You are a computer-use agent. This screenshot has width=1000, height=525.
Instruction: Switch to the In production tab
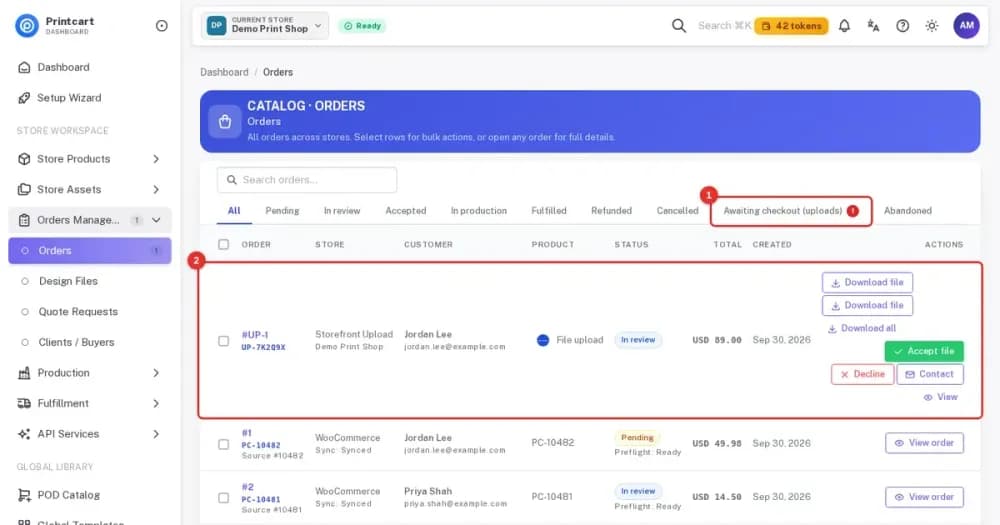479,211
